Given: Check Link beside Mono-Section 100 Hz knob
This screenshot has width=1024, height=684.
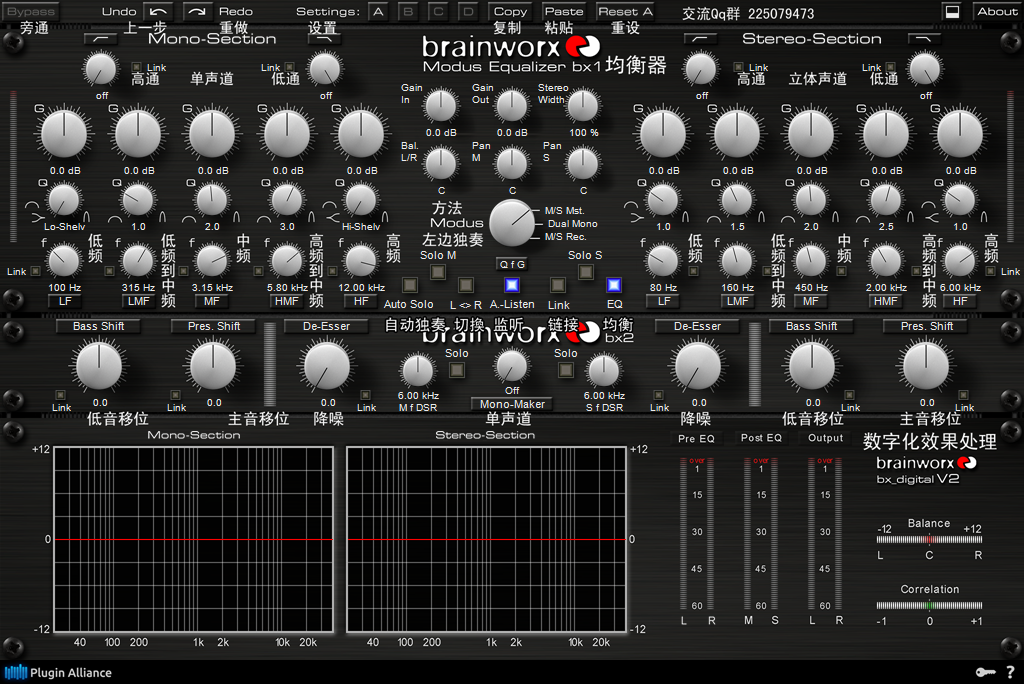Looking at the screenshot, I should [35, 271].
